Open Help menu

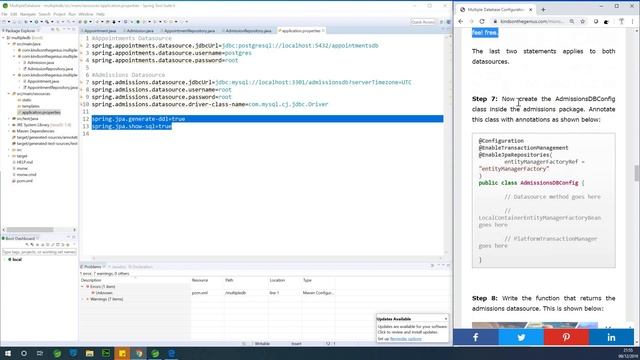point(100,14)
